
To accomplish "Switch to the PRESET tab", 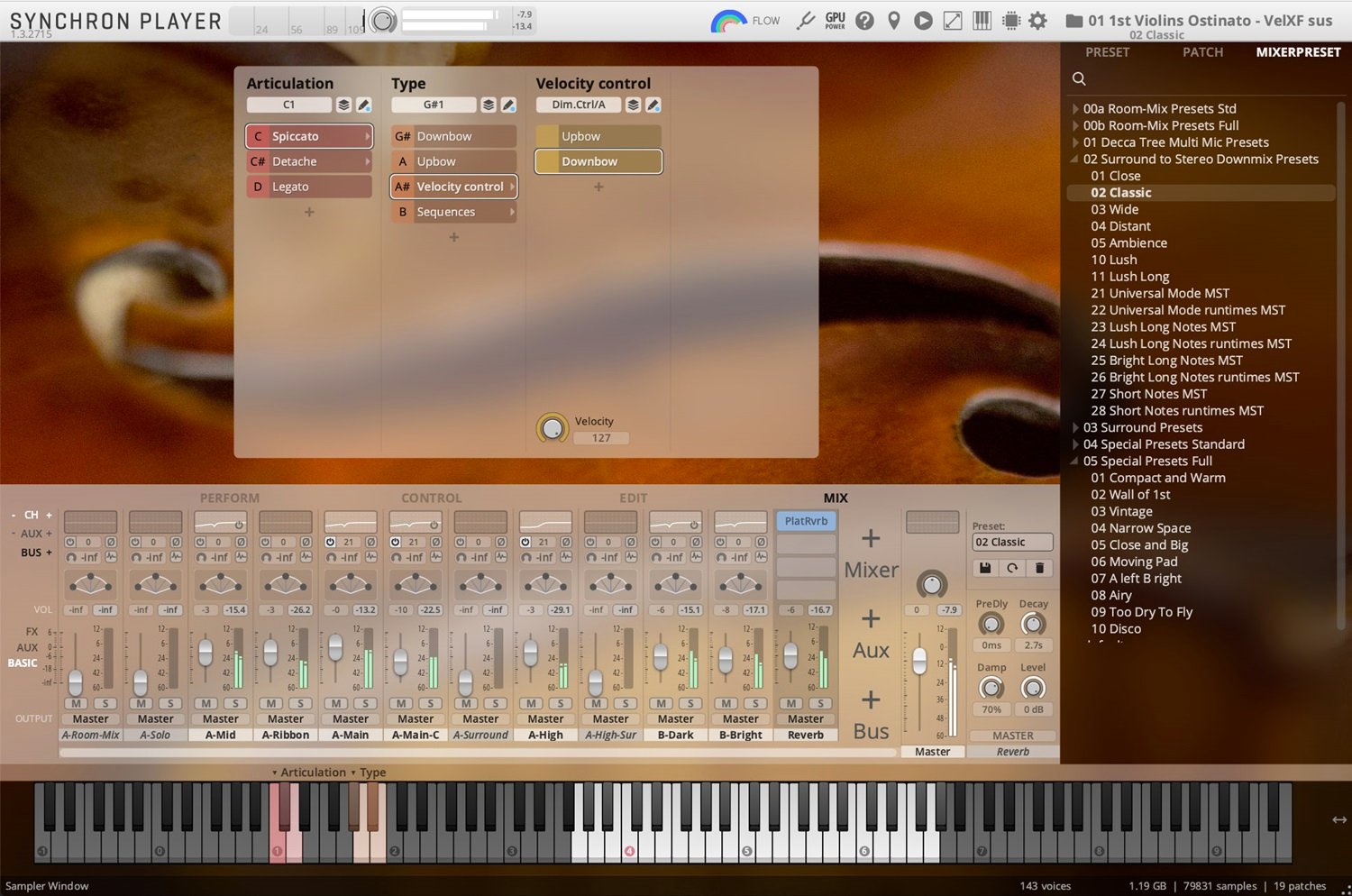I will [1107, 51].
